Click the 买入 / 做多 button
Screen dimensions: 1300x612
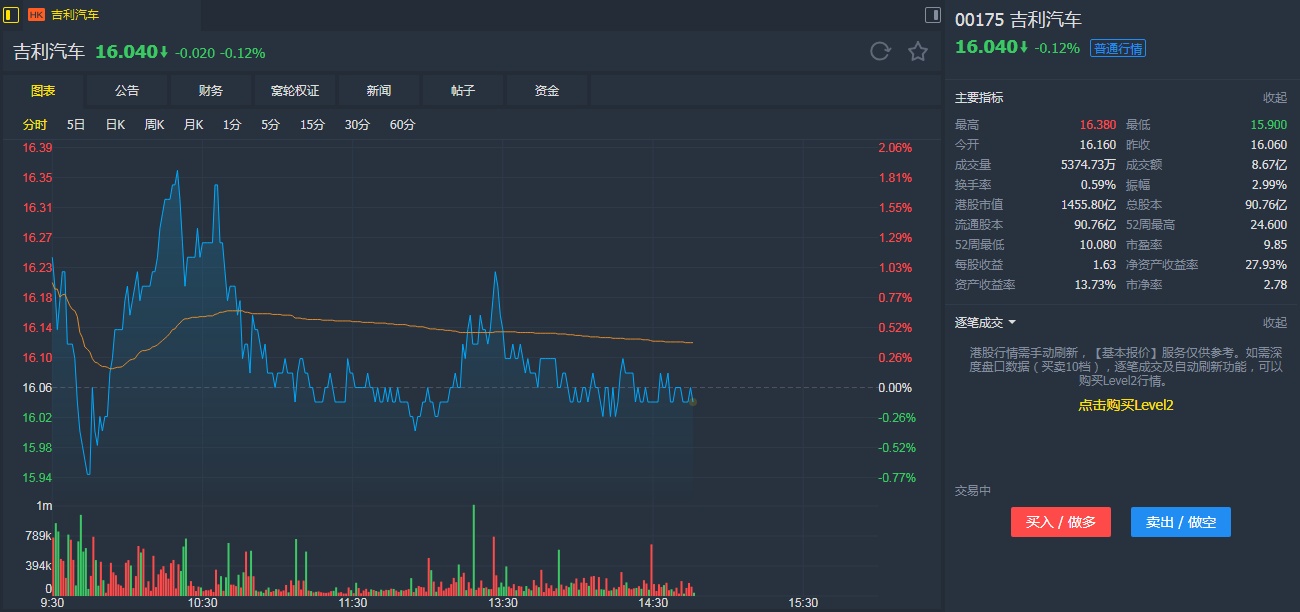click(x=1060, y=522)
